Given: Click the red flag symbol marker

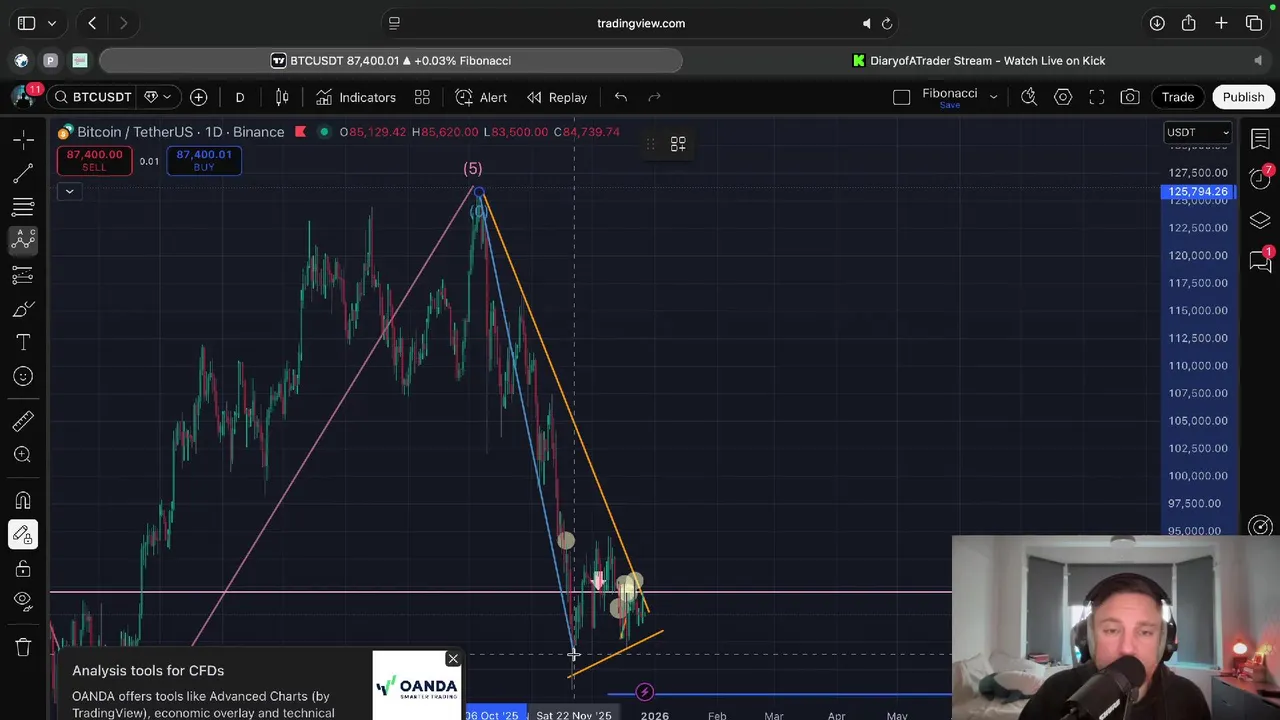Looking at the screenshot, I should click(300, 132).
